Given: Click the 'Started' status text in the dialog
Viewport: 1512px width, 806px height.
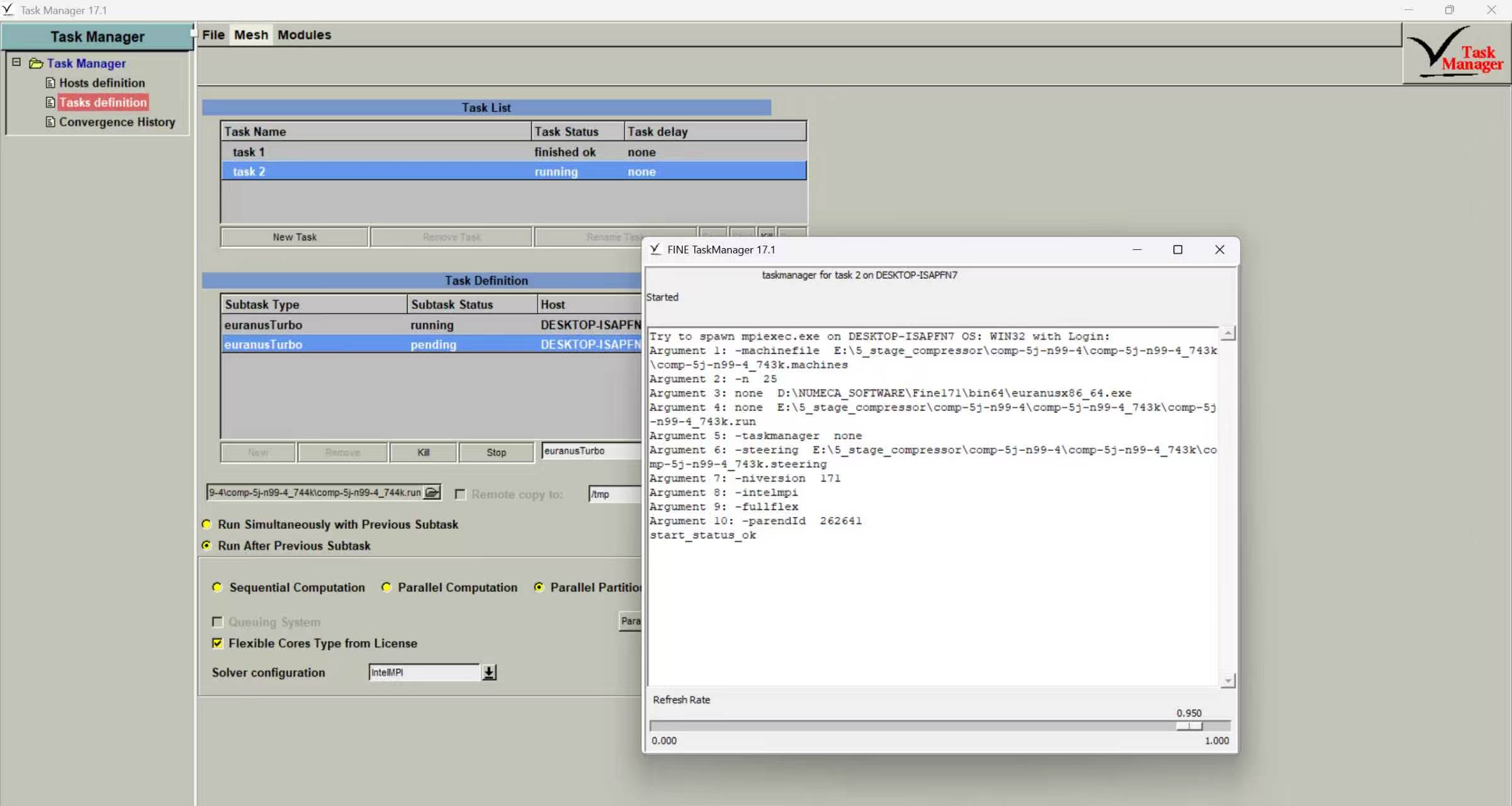Looking at the screenshot, I should click(x=662, y=297).
